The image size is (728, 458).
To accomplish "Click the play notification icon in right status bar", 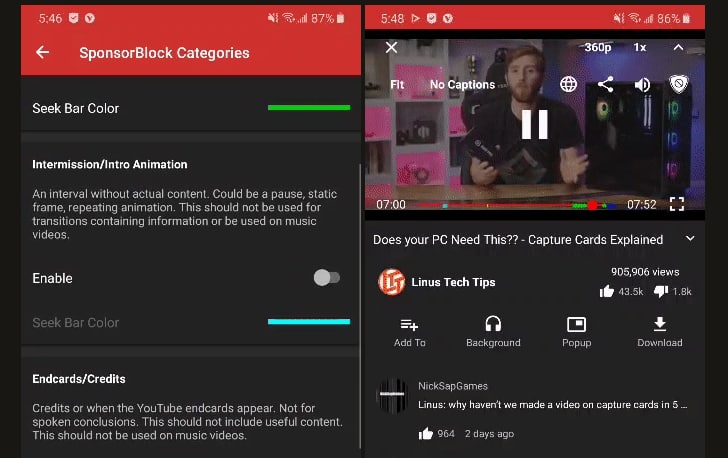I will point(416,19).
